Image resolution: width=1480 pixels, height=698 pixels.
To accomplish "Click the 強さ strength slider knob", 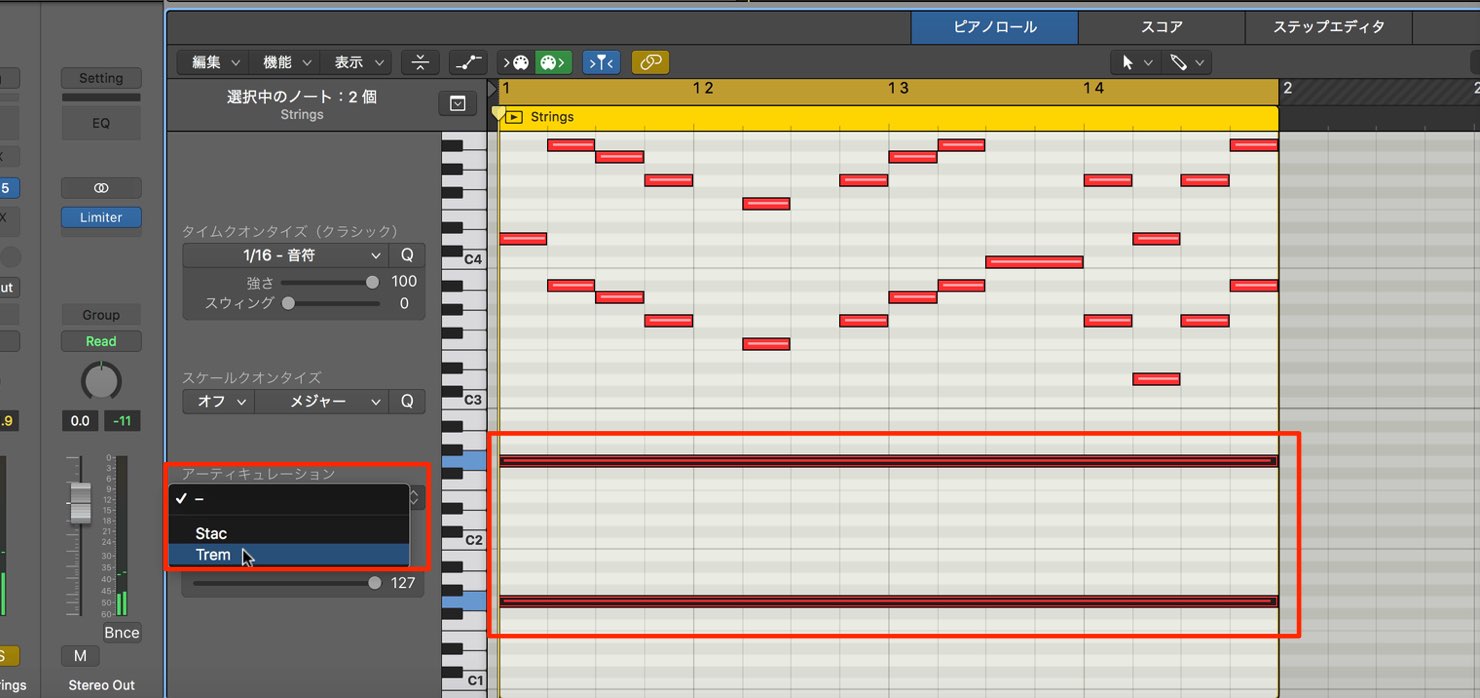I will tap(373, 282).
